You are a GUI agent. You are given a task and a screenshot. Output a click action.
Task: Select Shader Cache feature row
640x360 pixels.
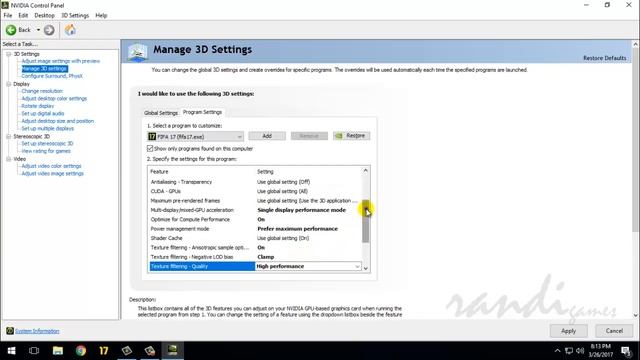click(255, 238)
